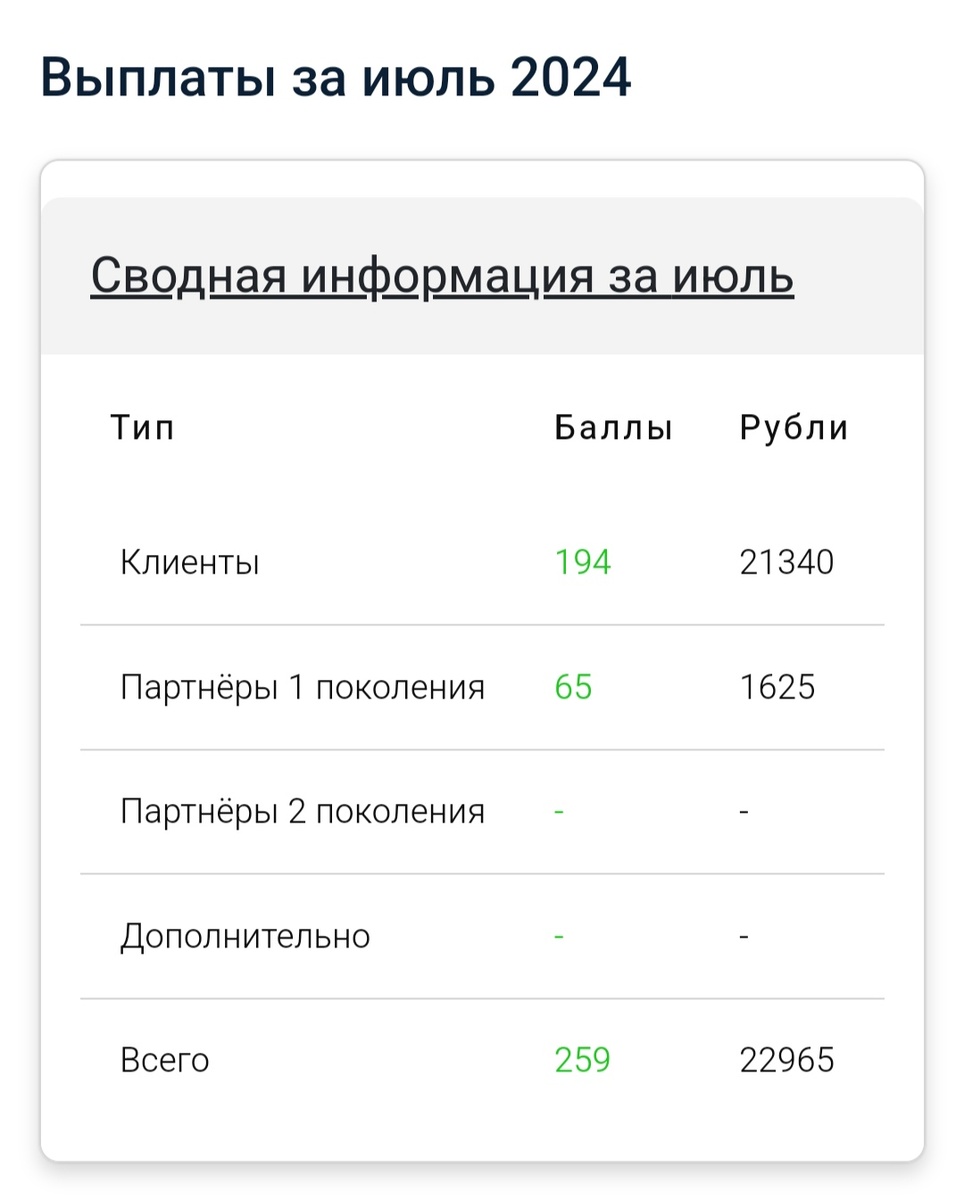The width and height of the screenshot is (964, 1200).
Task: Click the dash in Дополнительно points column
Action: 559,935
